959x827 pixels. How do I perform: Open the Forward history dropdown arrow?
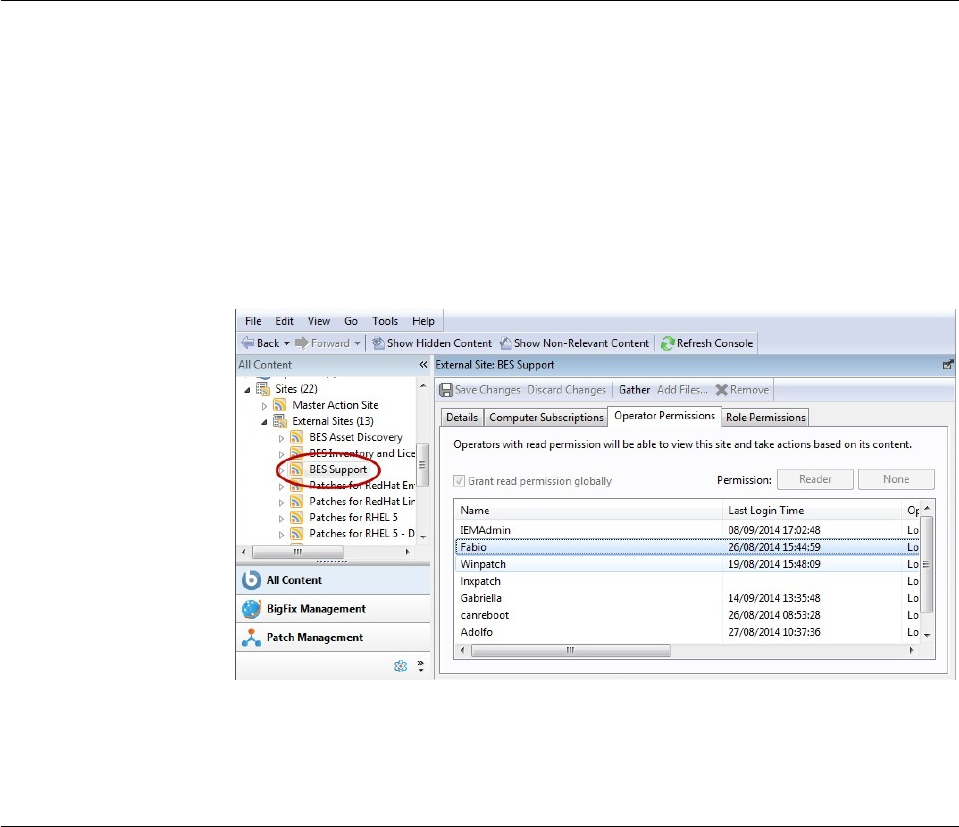tap(357, 344)
